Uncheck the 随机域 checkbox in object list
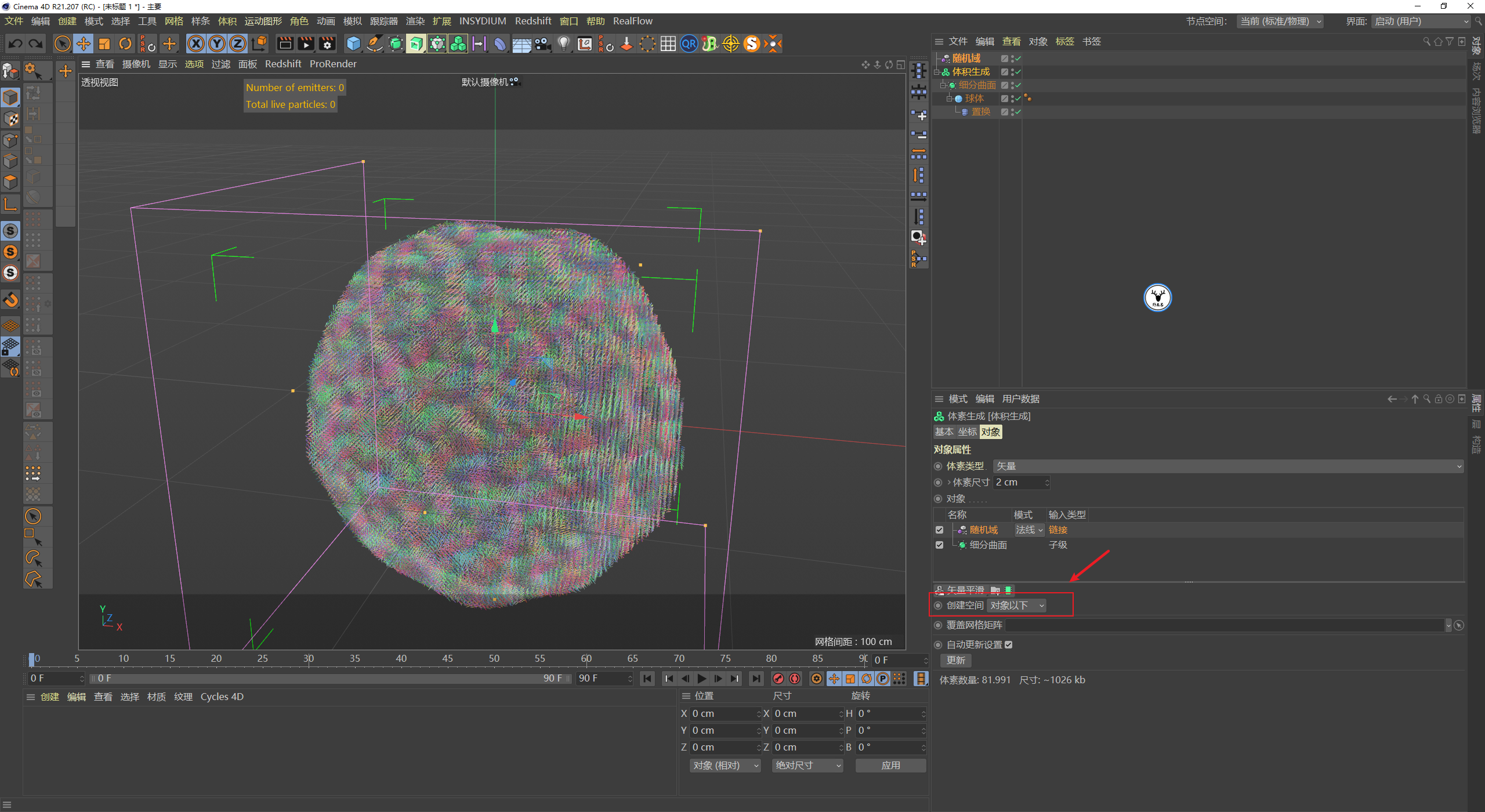This screenshot has width=1485, height=812. [x=939, y=530]
